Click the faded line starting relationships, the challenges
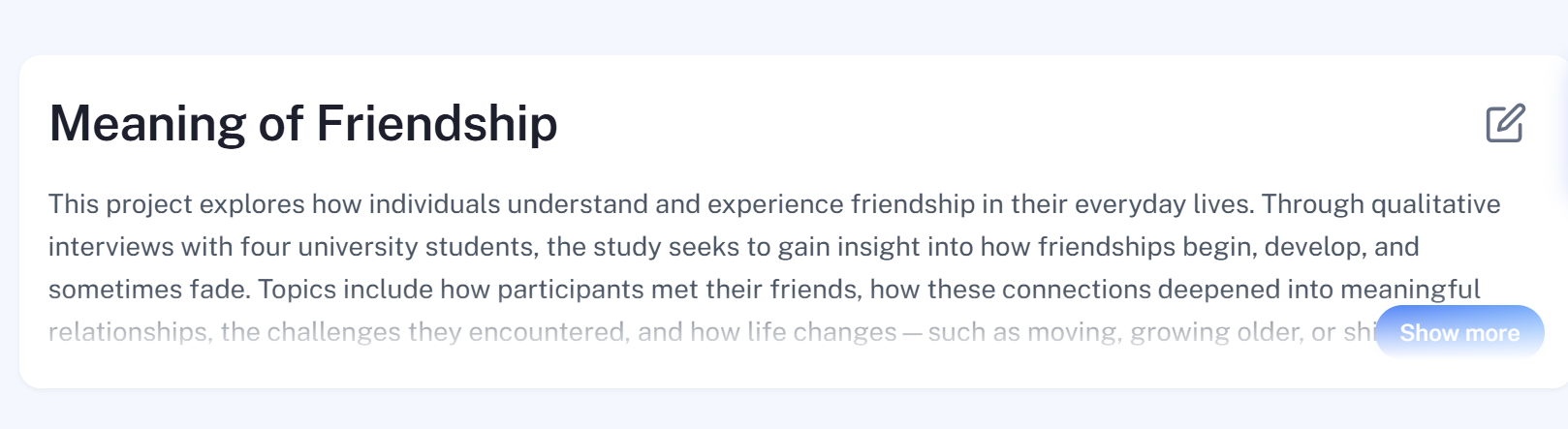1568x429 pixels. tap(712, 332)
